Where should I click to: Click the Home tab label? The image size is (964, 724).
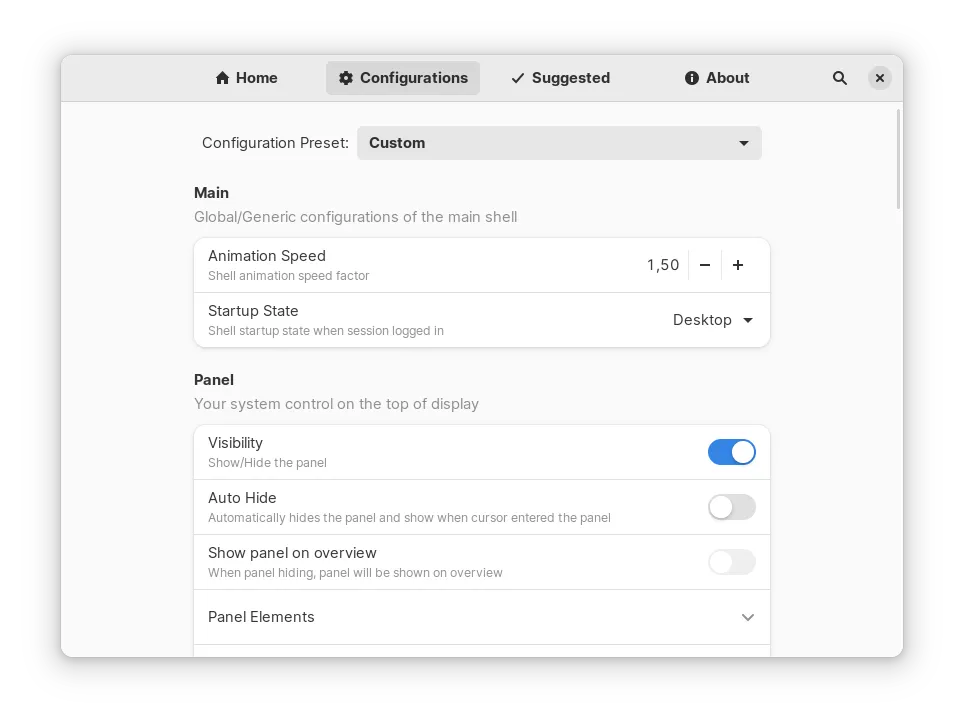coord(257,78)
